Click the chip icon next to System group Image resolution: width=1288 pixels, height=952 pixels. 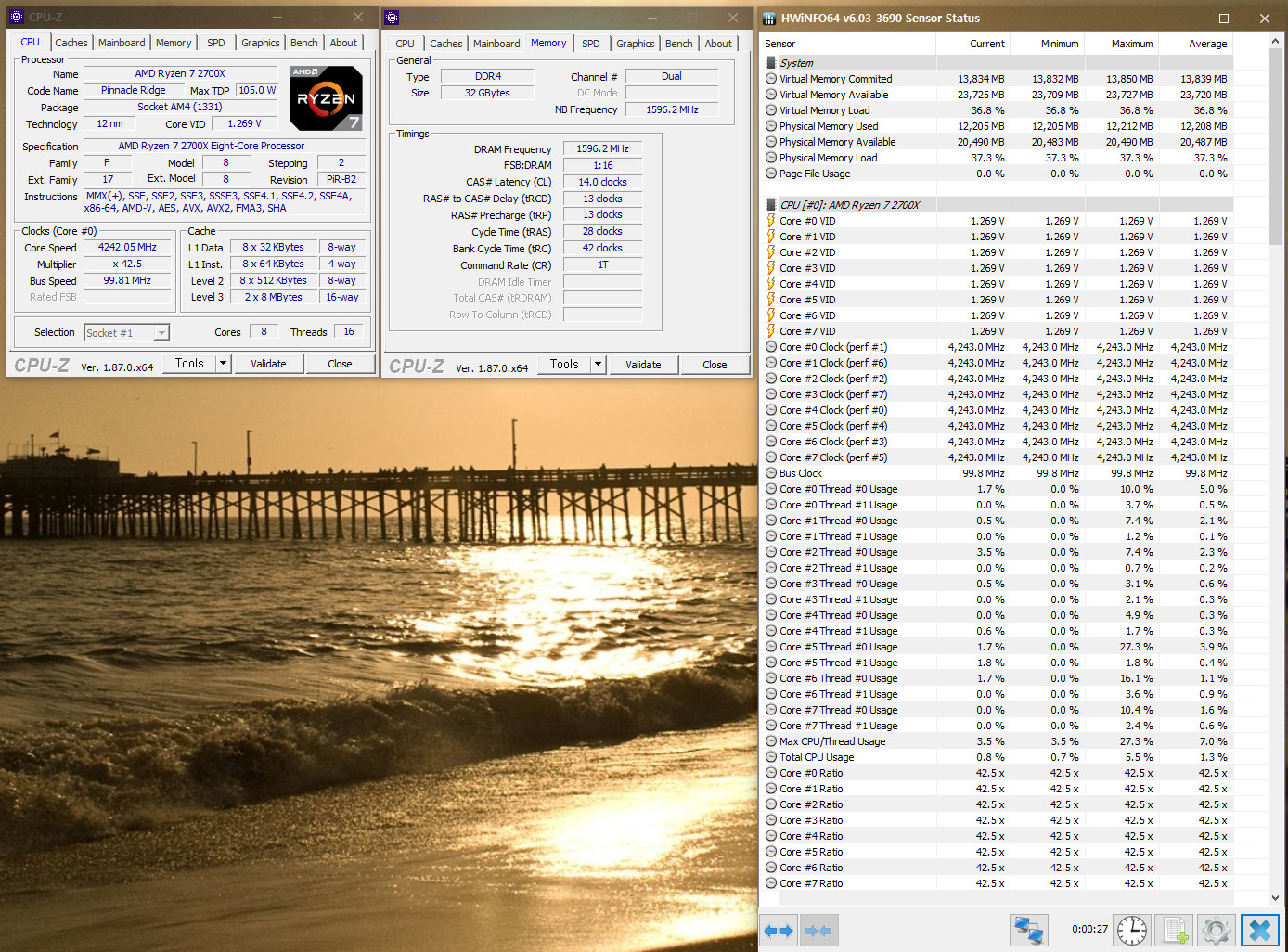771,63
